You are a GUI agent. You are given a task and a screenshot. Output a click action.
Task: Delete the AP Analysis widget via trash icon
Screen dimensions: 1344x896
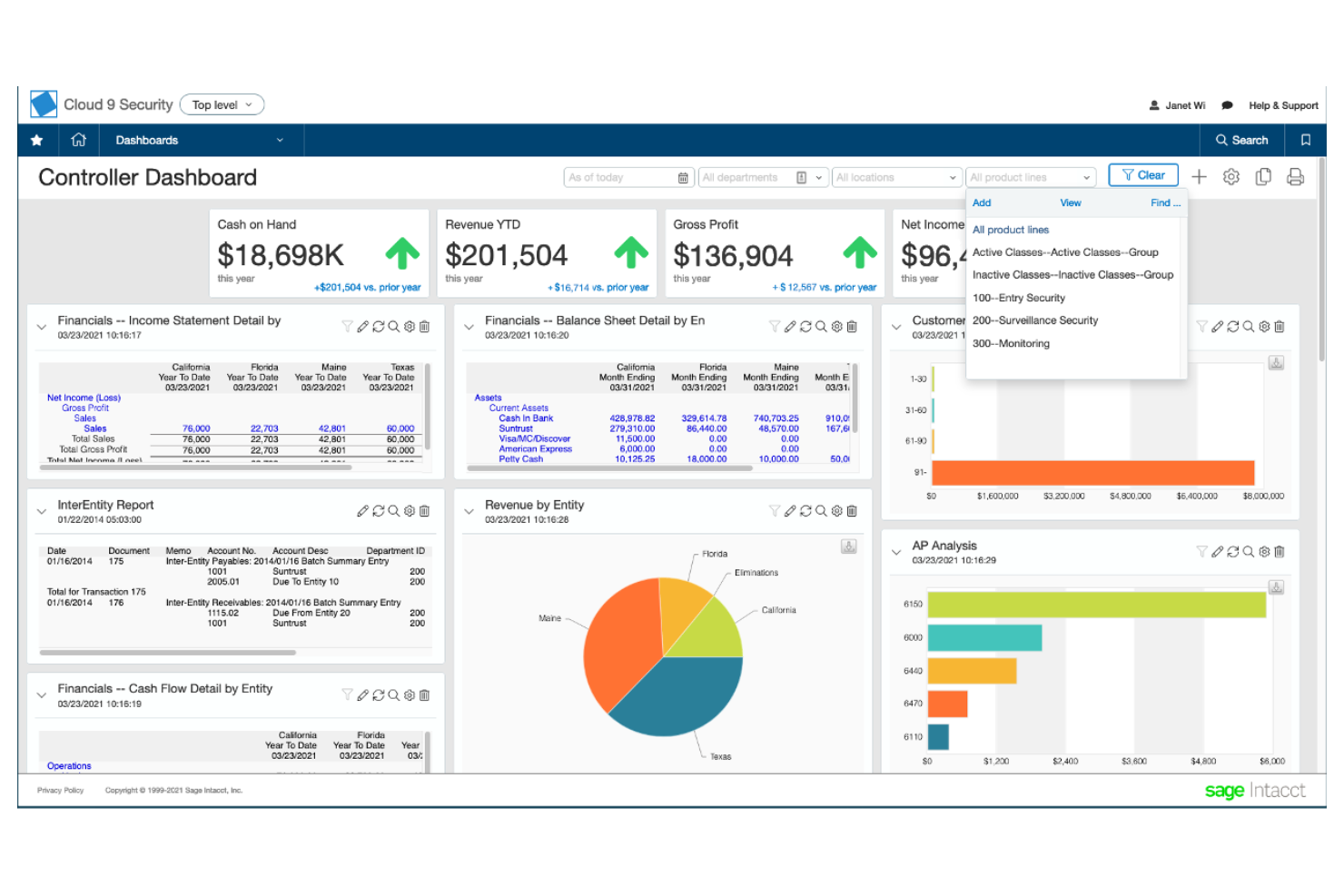click(x=1280, y=551)
